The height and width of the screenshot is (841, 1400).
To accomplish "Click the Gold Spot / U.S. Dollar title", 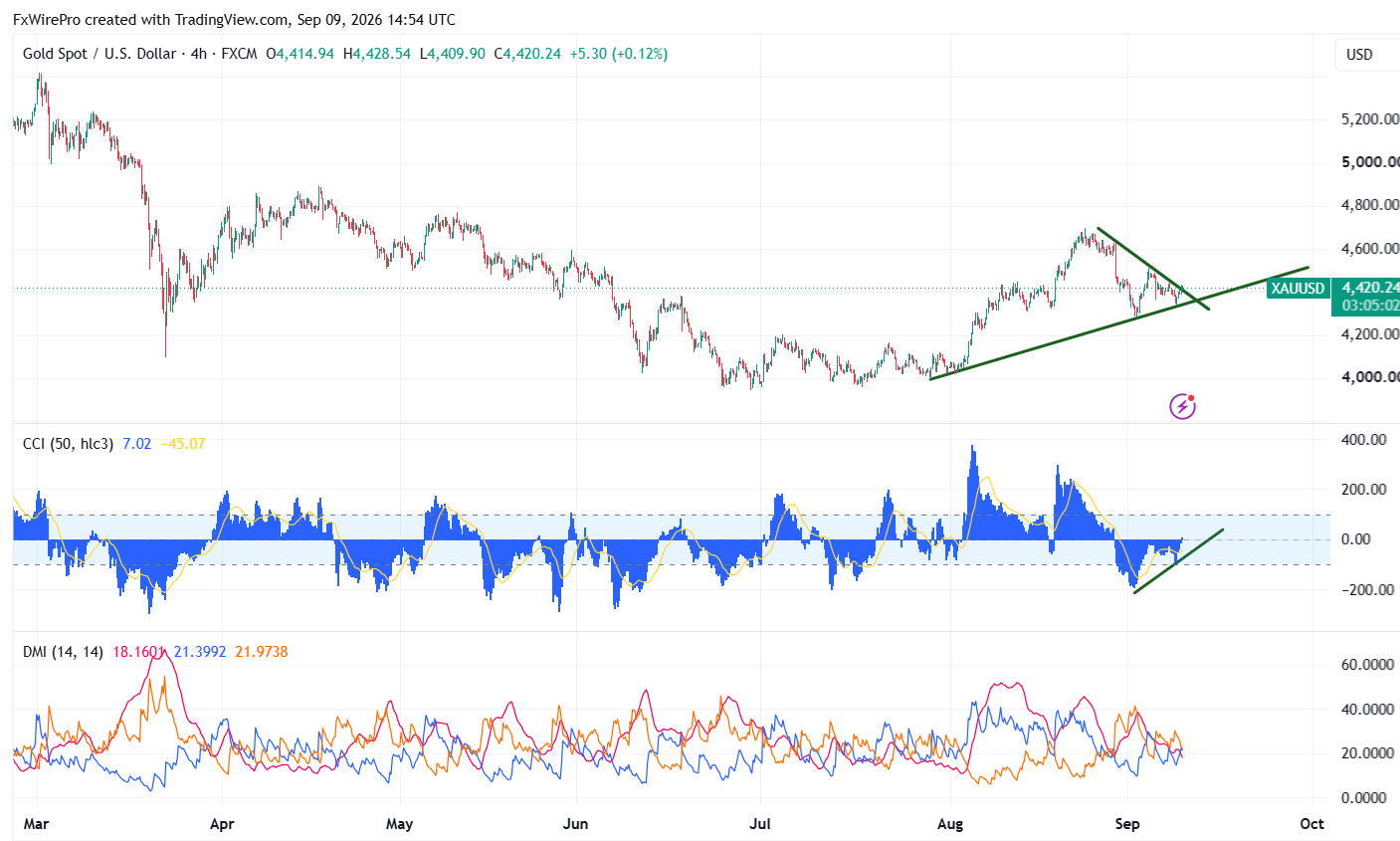I will 100,54.
